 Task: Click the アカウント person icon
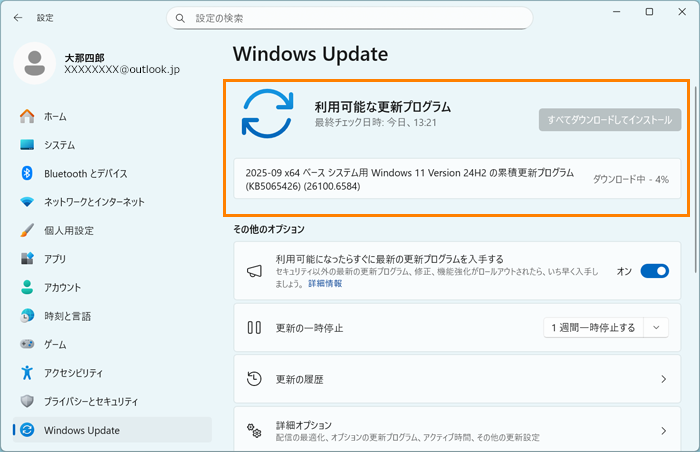click(27, 287)
